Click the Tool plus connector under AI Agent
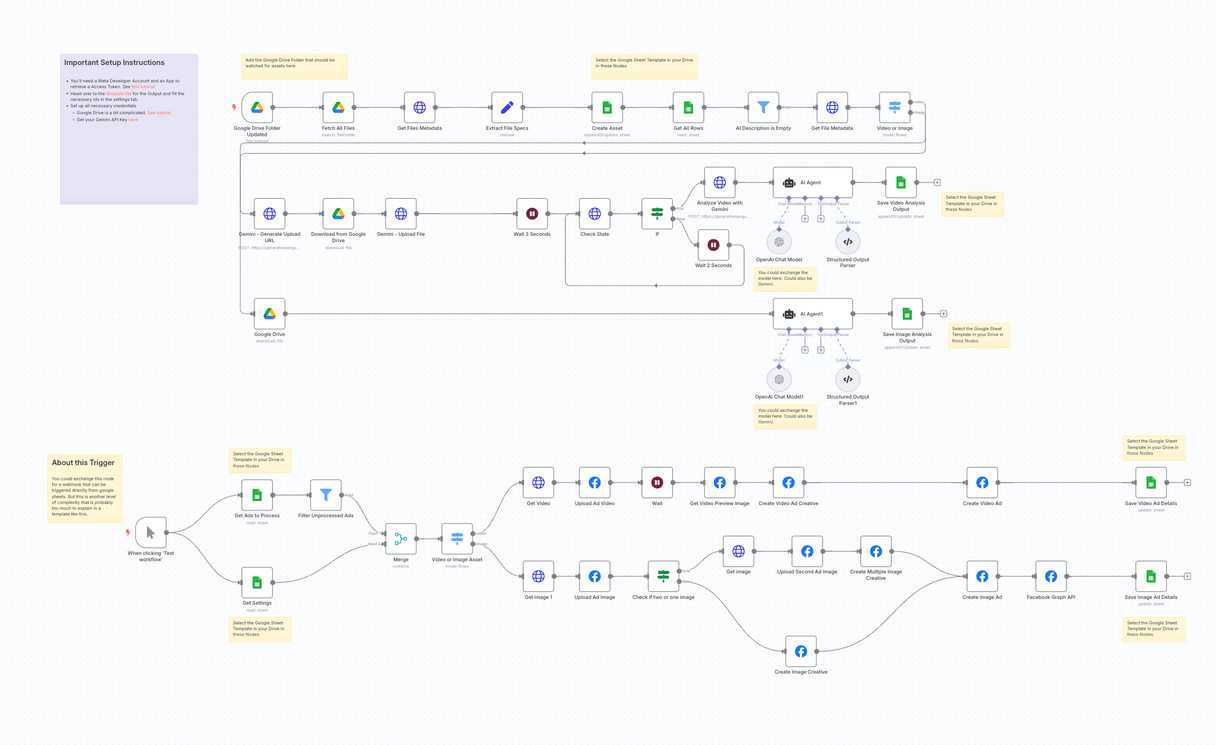Image resolution: width=1216 pixels, height=745 pixels. click(821, 218)
